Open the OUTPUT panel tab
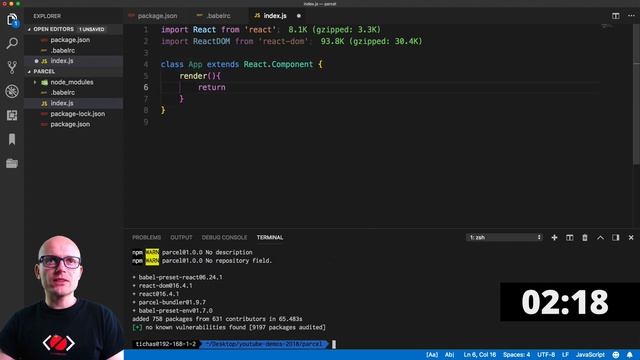The image size is (640, 360). point(181,237)
